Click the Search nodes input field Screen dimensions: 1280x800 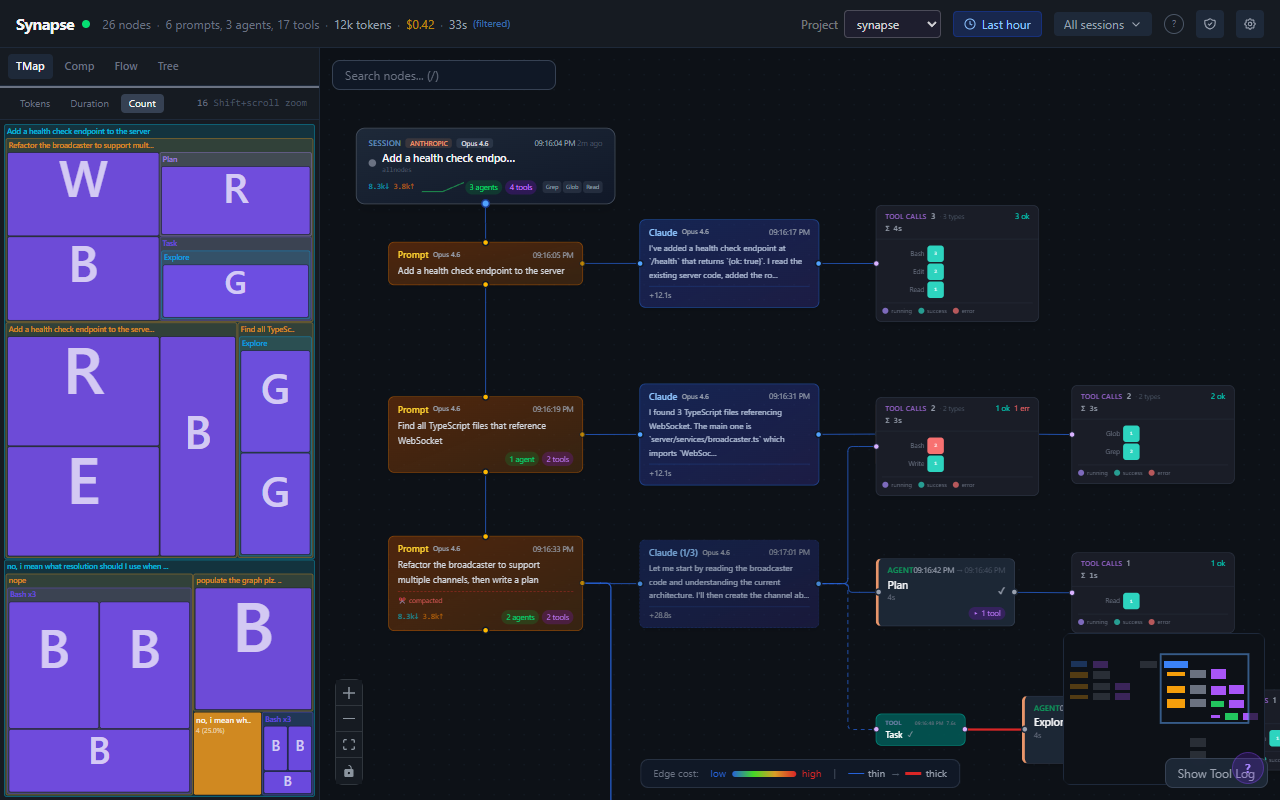coord(443,74)
